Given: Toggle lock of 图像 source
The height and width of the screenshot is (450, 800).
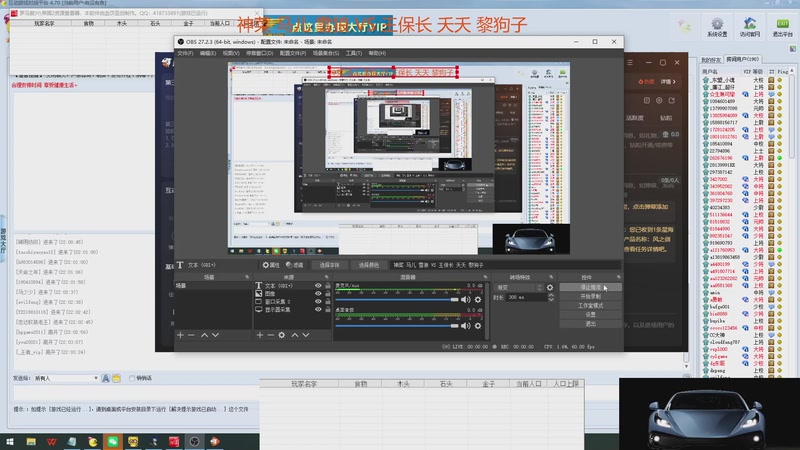Looking at the screenshot, I should [328, 294].
